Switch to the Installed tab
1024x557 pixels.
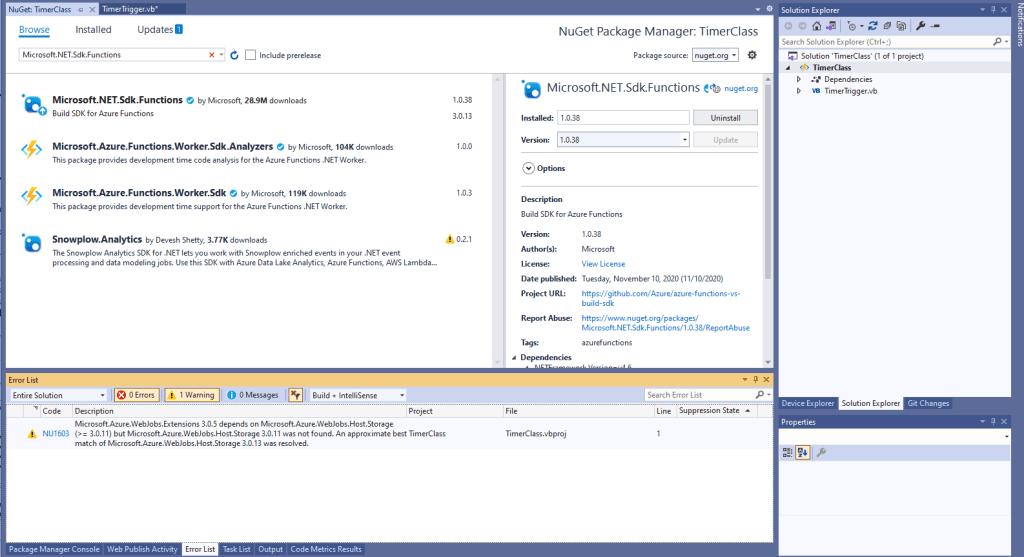coord(93,30)
